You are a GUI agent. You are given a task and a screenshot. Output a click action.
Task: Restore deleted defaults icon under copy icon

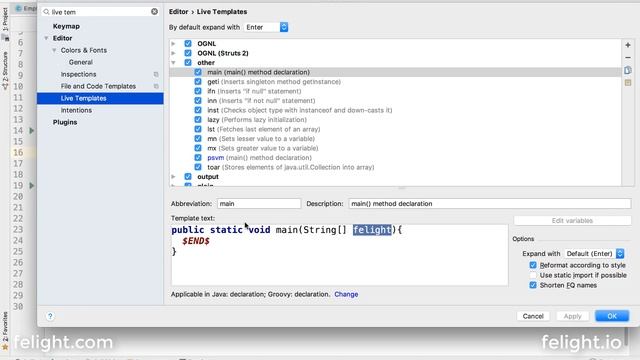coord(628,83)
